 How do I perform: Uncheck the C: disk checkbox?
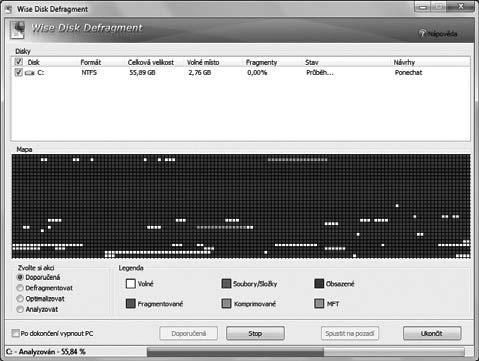(x=19, y=72)
